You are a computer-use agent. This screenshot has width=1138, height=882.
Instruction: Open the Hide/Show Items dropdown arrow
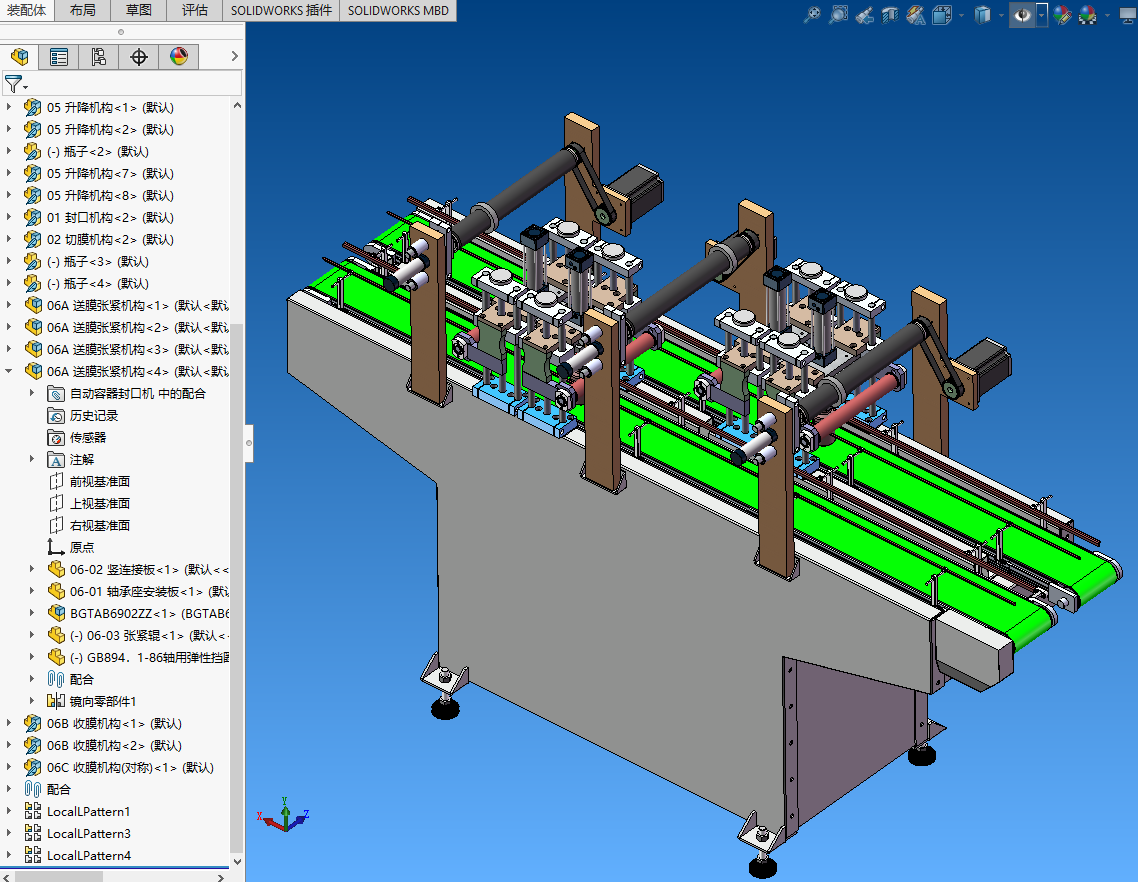pos(1041,15)
